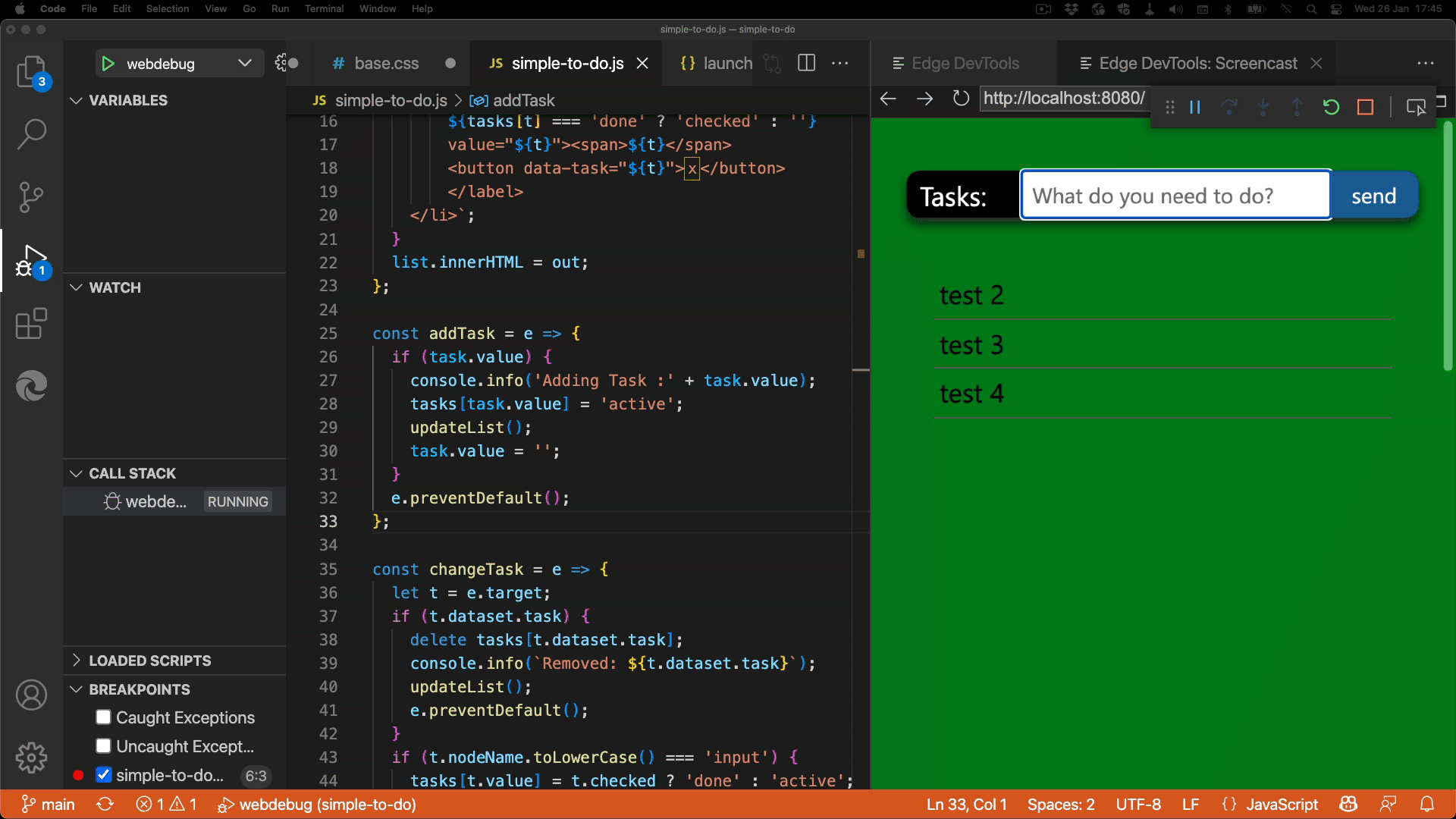The image size is (1456, 819).
Task: Open the Explorer view in activity bar
Action: [x=31, y=72]
